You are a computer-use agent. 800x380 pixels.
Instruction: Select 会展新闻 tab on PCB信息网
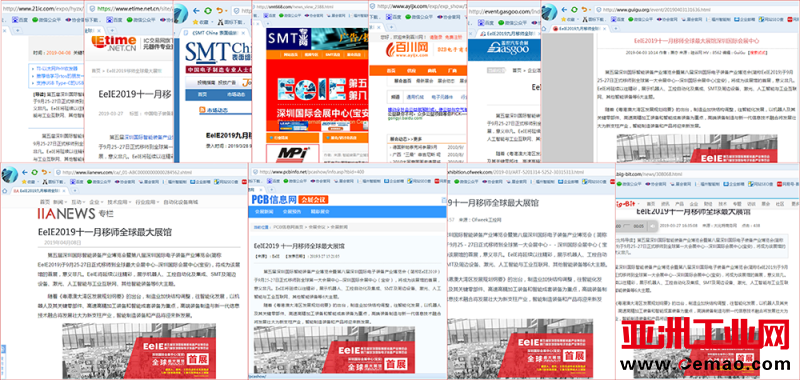264,212
